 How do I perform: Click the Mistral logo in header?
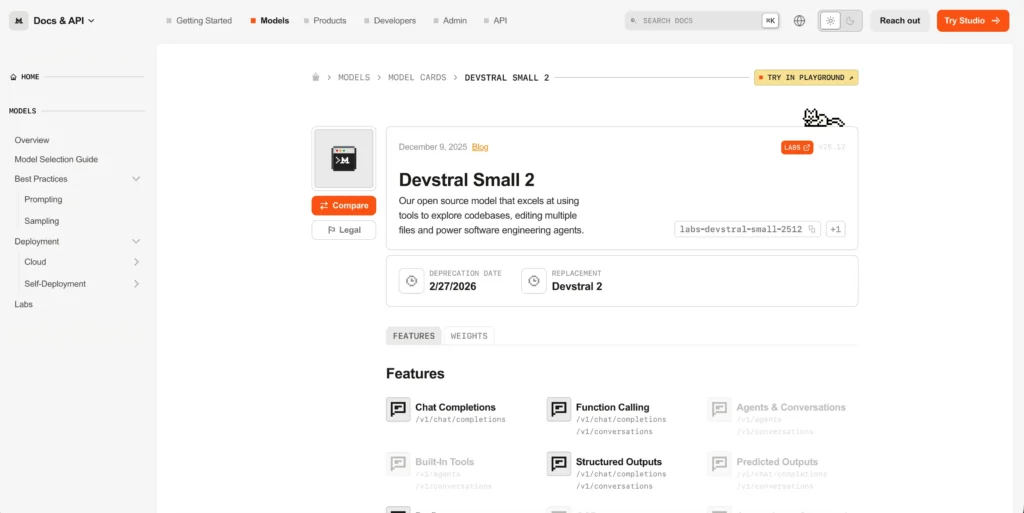click(18, 21)
